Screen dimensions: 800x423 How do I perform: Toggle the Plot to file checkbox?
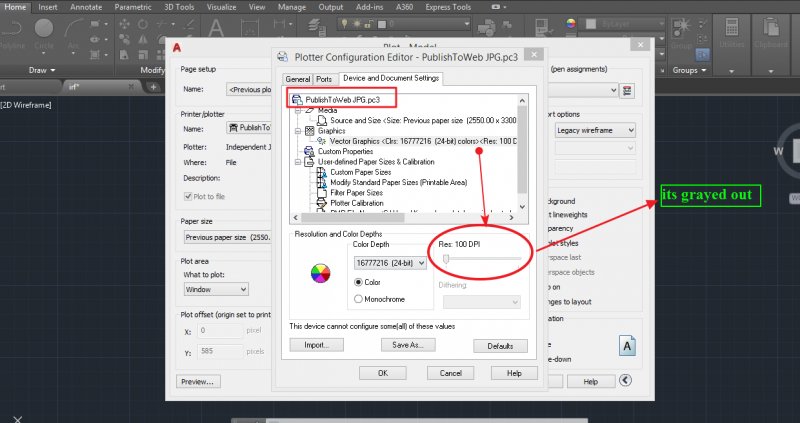click(x=188, y=196)
